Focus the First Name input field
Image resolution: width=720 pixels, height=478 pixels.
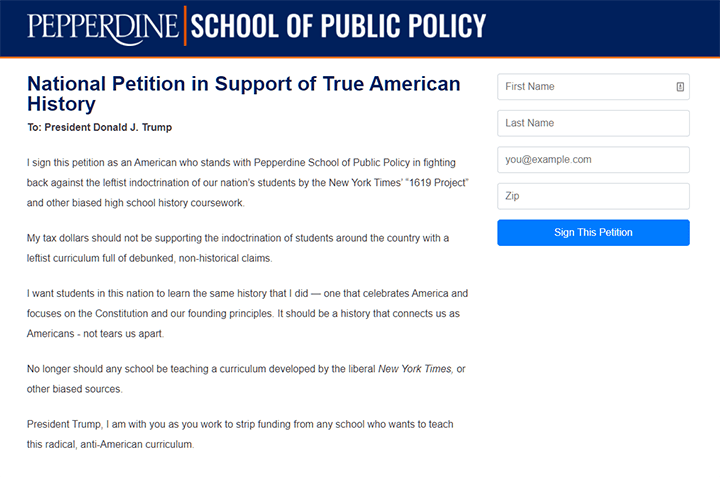tap(593, 87)
